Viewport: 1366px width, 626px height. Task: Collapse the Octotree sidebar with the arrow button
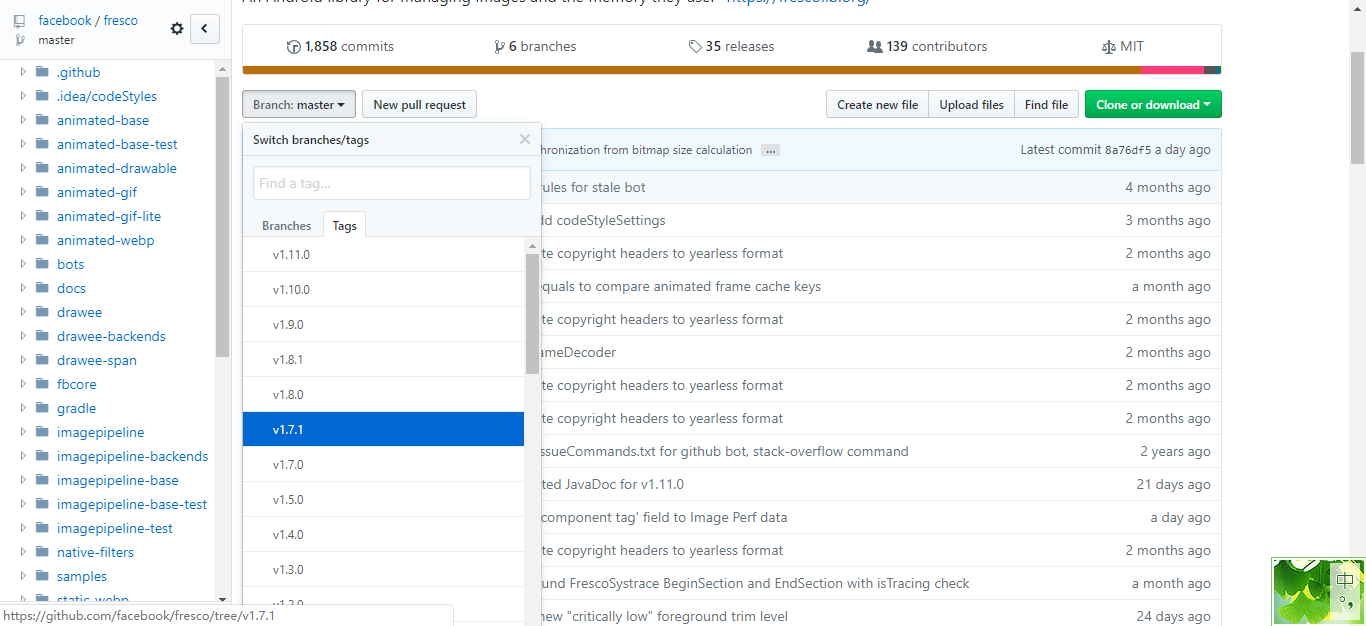204,29
